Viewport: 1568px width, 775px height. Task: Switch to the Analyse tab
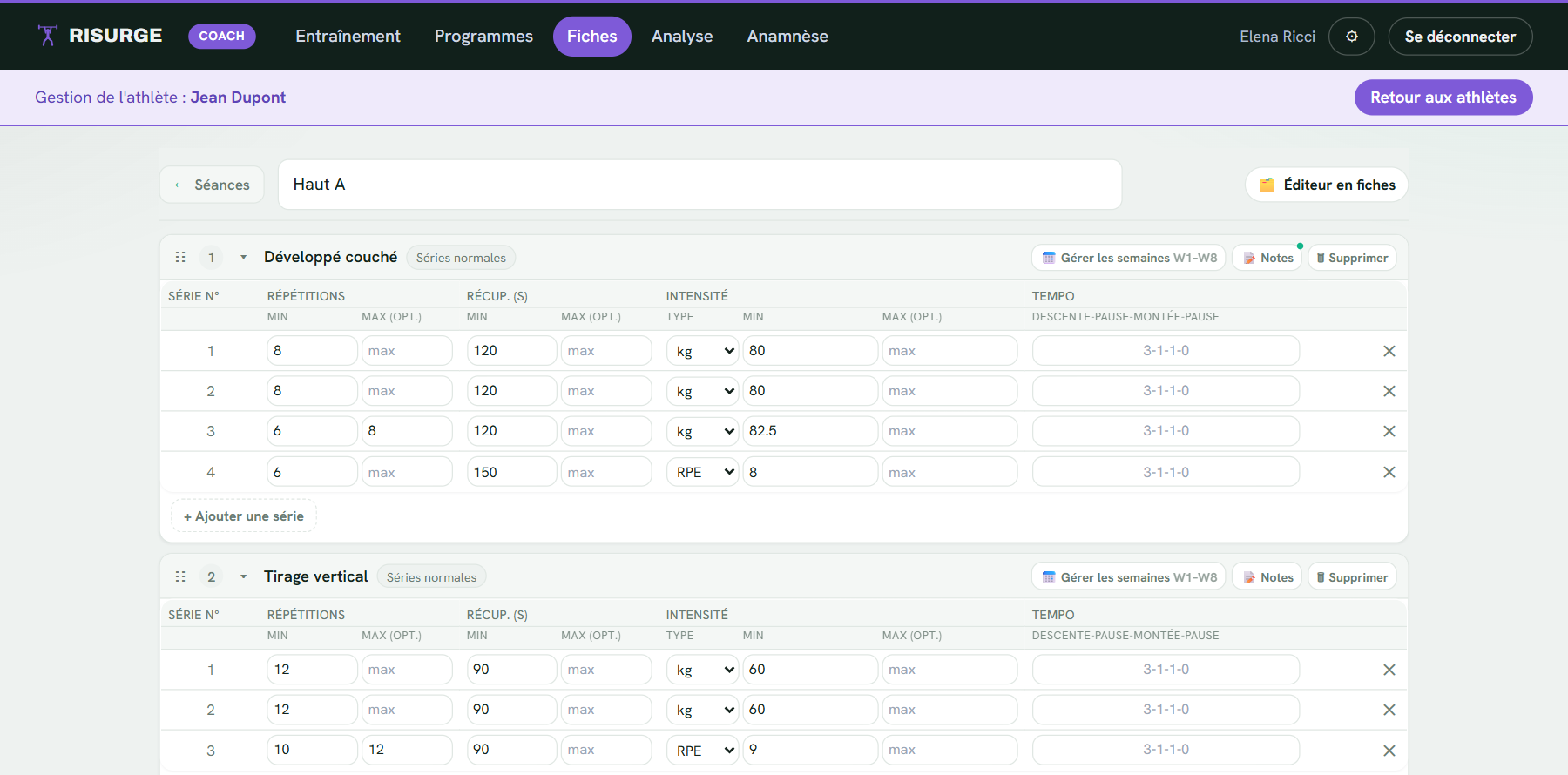[682, 37]
